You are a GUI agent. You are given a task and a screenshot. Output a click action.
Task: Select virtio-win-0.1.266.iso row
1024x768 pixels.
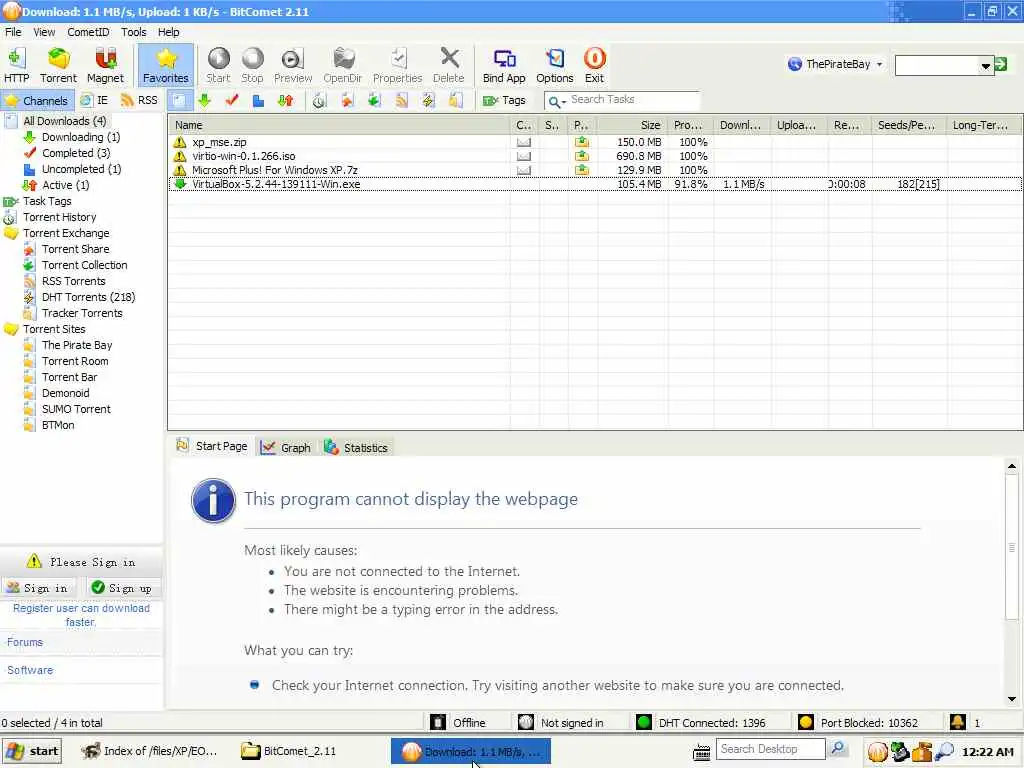pyautogui.click(x=595, y=156)
